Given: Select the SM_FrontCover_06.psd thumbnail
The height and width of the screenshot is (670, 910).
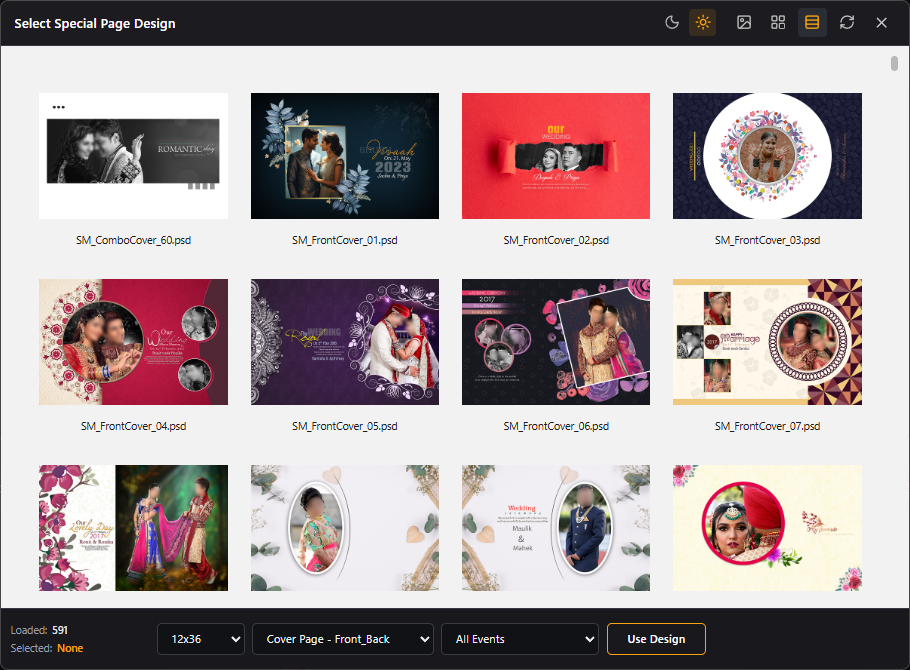Looking at the screenshot, I should (x=556, y=342).
